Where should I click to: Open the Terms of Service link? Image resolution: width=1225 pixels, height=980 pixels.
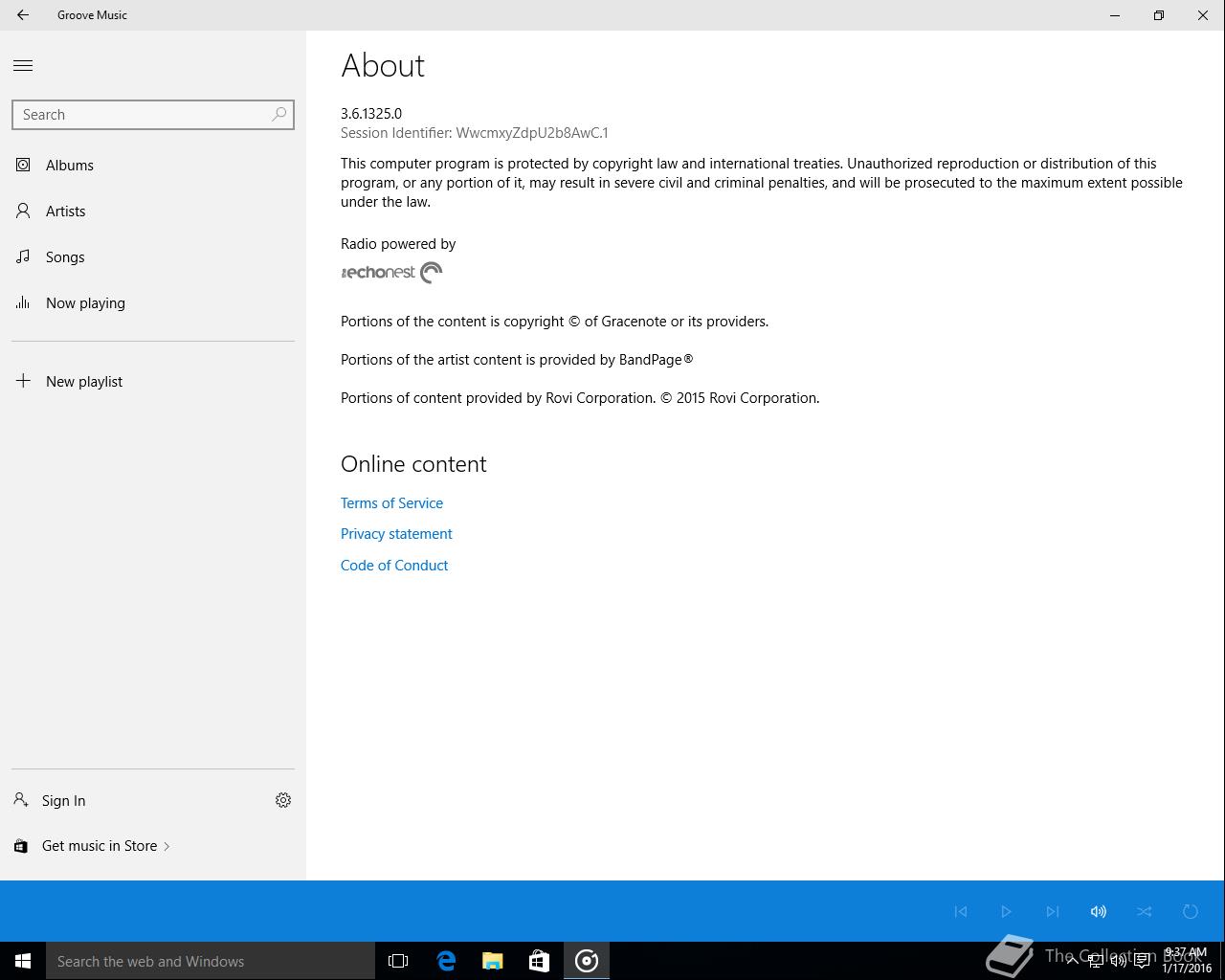pos(391,503)
